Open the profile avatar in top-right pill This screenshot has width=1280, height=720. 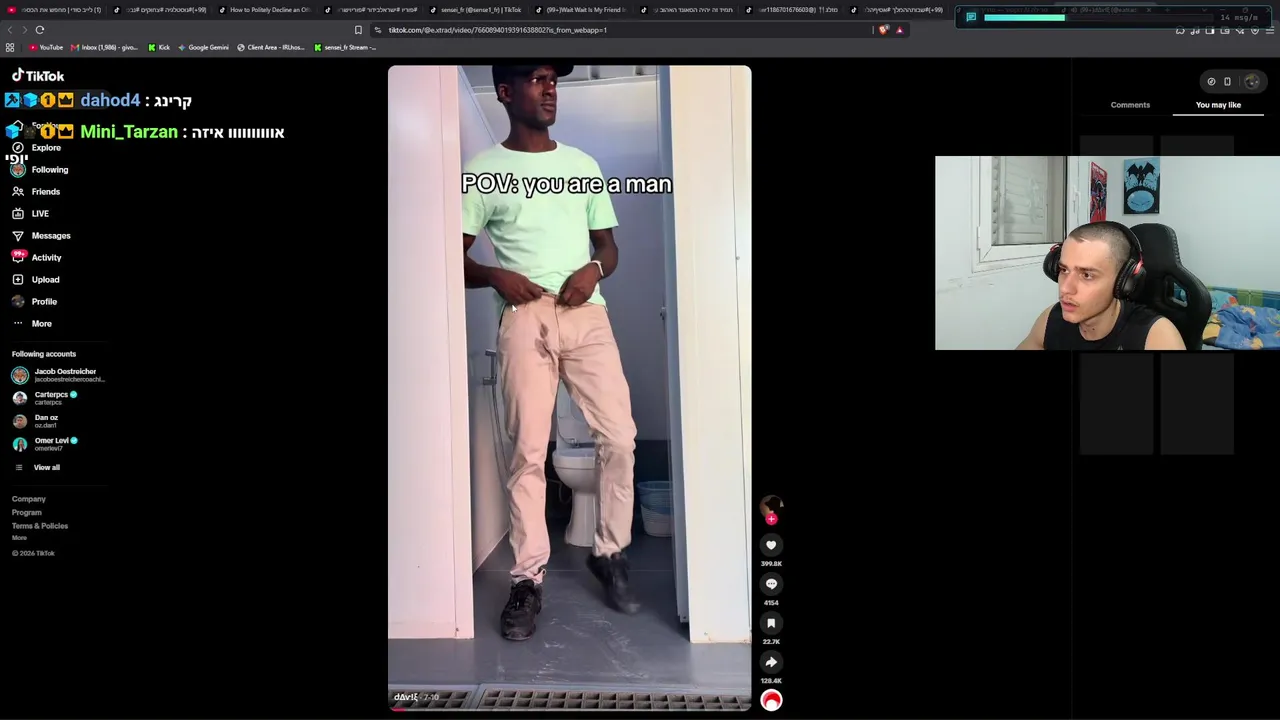1252,82
